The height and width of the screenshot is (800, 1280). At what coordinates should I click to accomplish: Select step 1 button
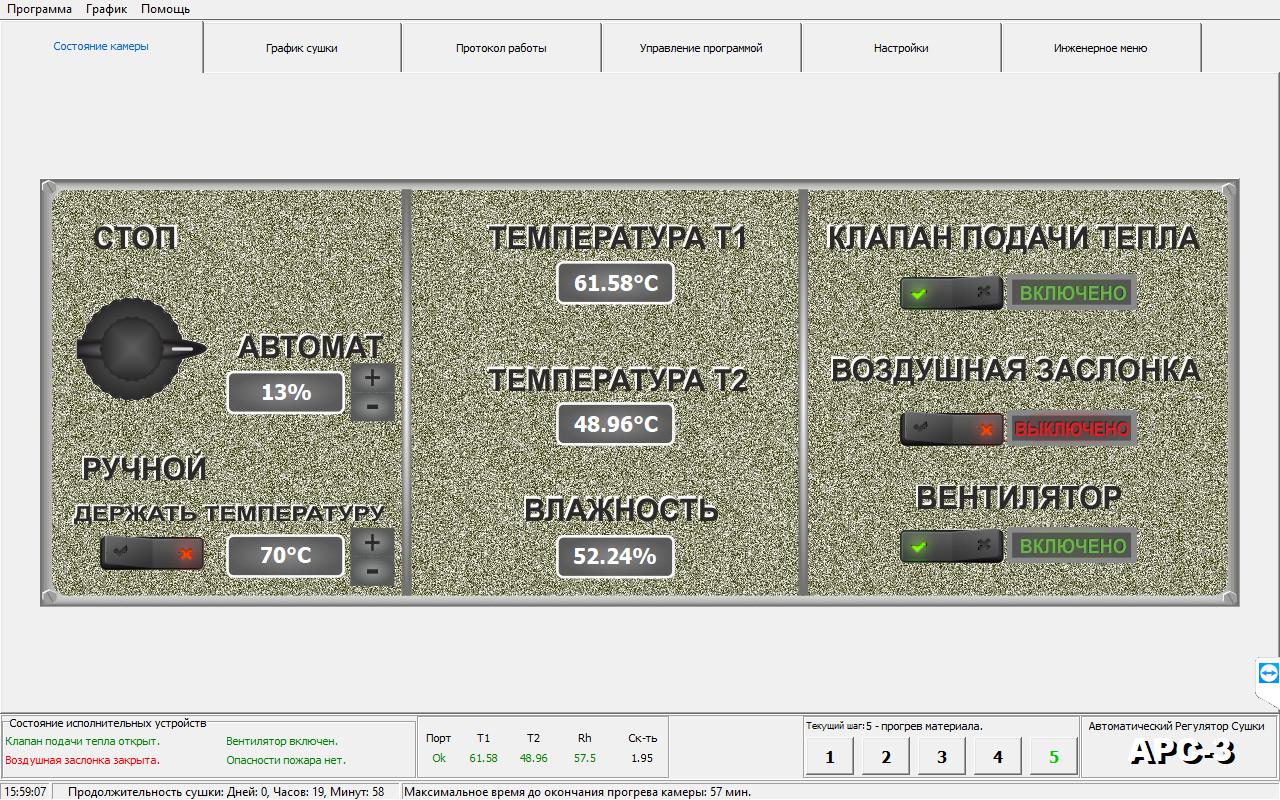pyautogui.click(x=830, y=756)
